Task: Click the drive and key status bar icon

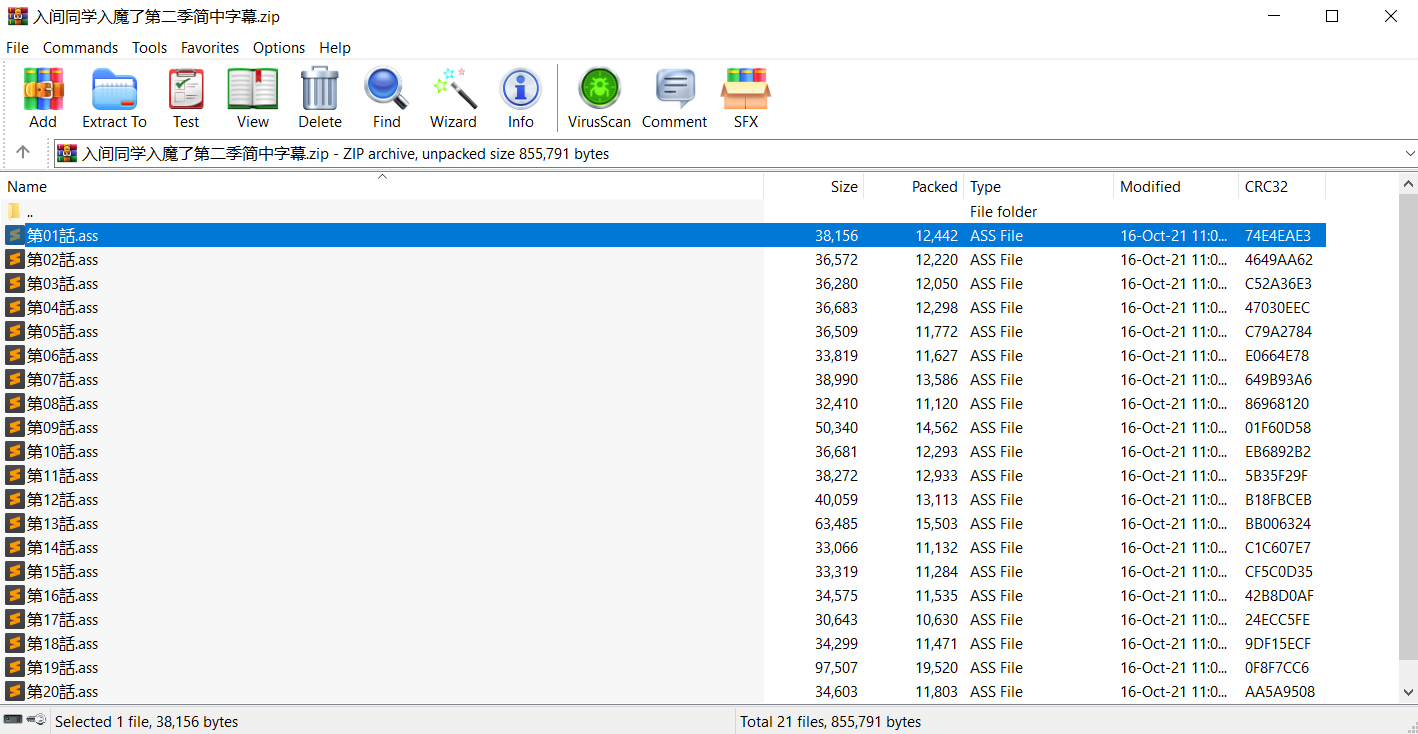Action: (x=25, y=720)
